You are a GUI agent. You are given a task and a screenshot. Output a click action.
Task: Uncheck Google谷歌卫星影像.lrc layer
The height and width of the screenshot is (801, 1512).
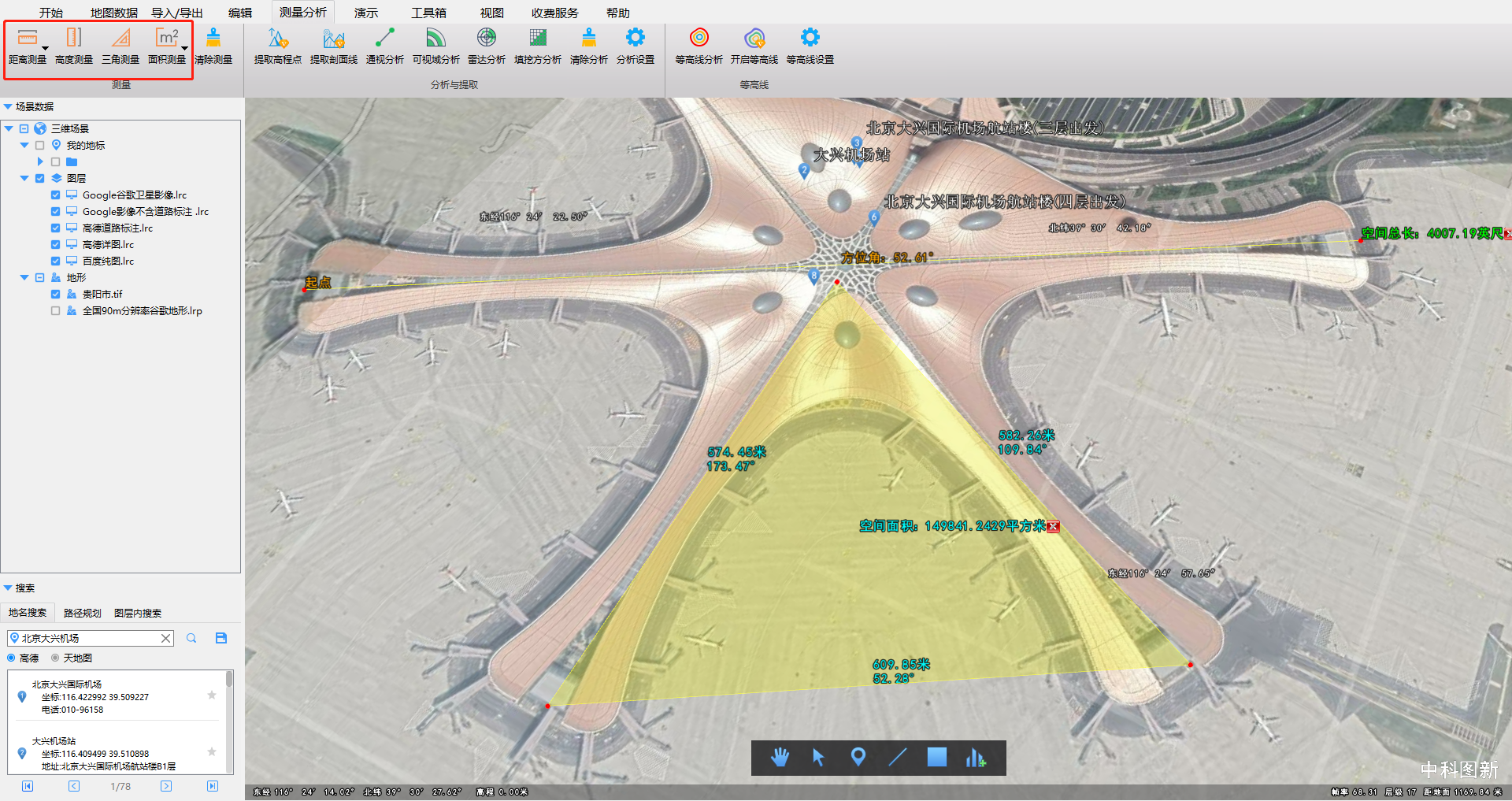point(55,195)
